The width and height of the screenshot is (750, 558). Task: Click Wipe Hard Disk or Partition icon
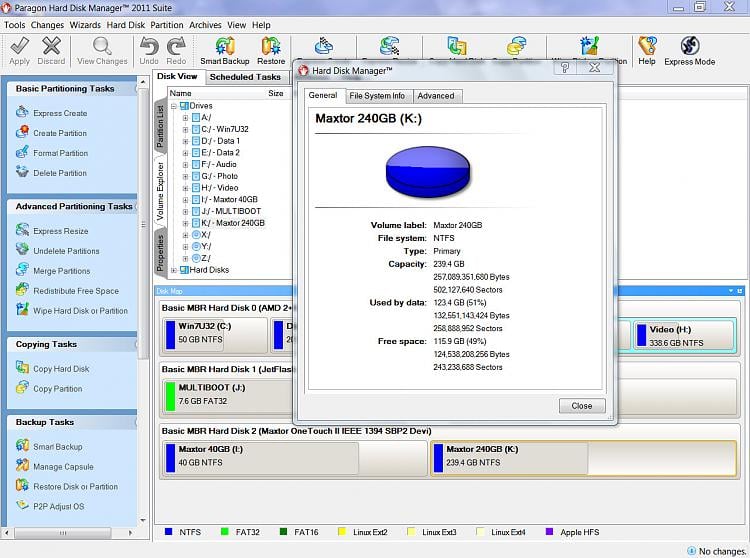[x=22, y=310]
